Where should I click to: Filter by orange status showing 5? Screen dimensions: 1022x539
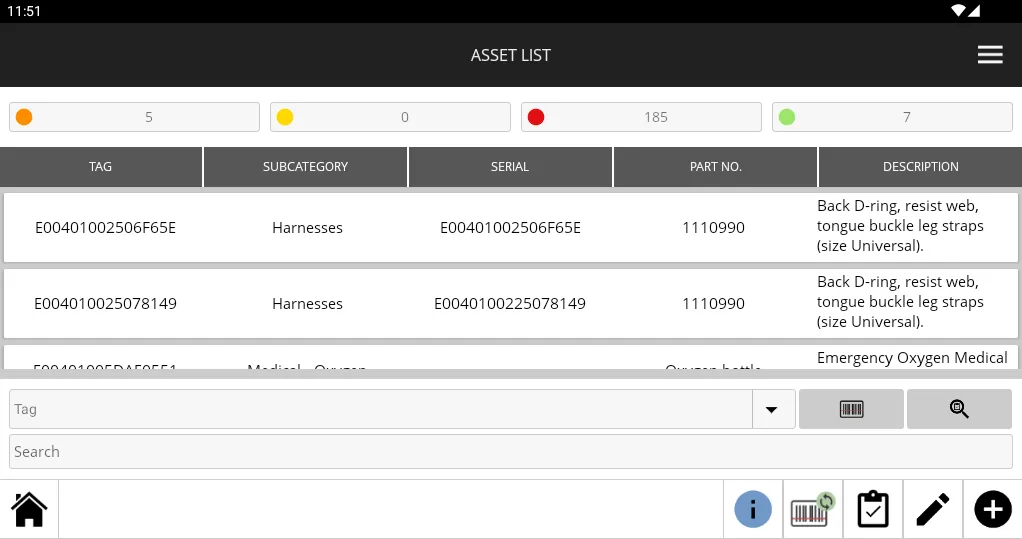[x=134, y=117]
